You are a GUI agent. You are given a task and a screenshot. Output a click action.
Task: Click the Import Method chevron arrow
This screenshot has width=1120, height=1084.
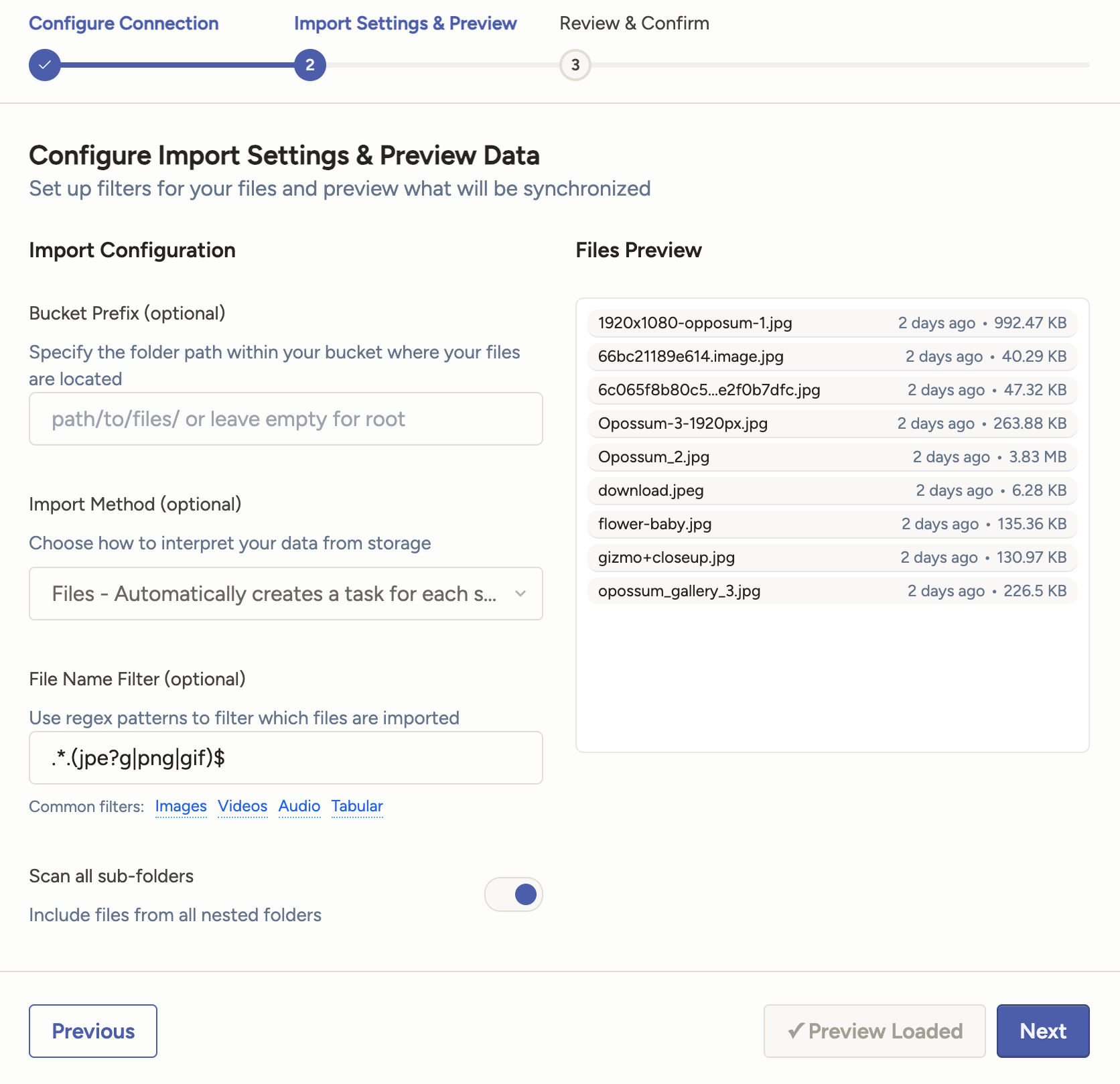(x=520, y=594)
